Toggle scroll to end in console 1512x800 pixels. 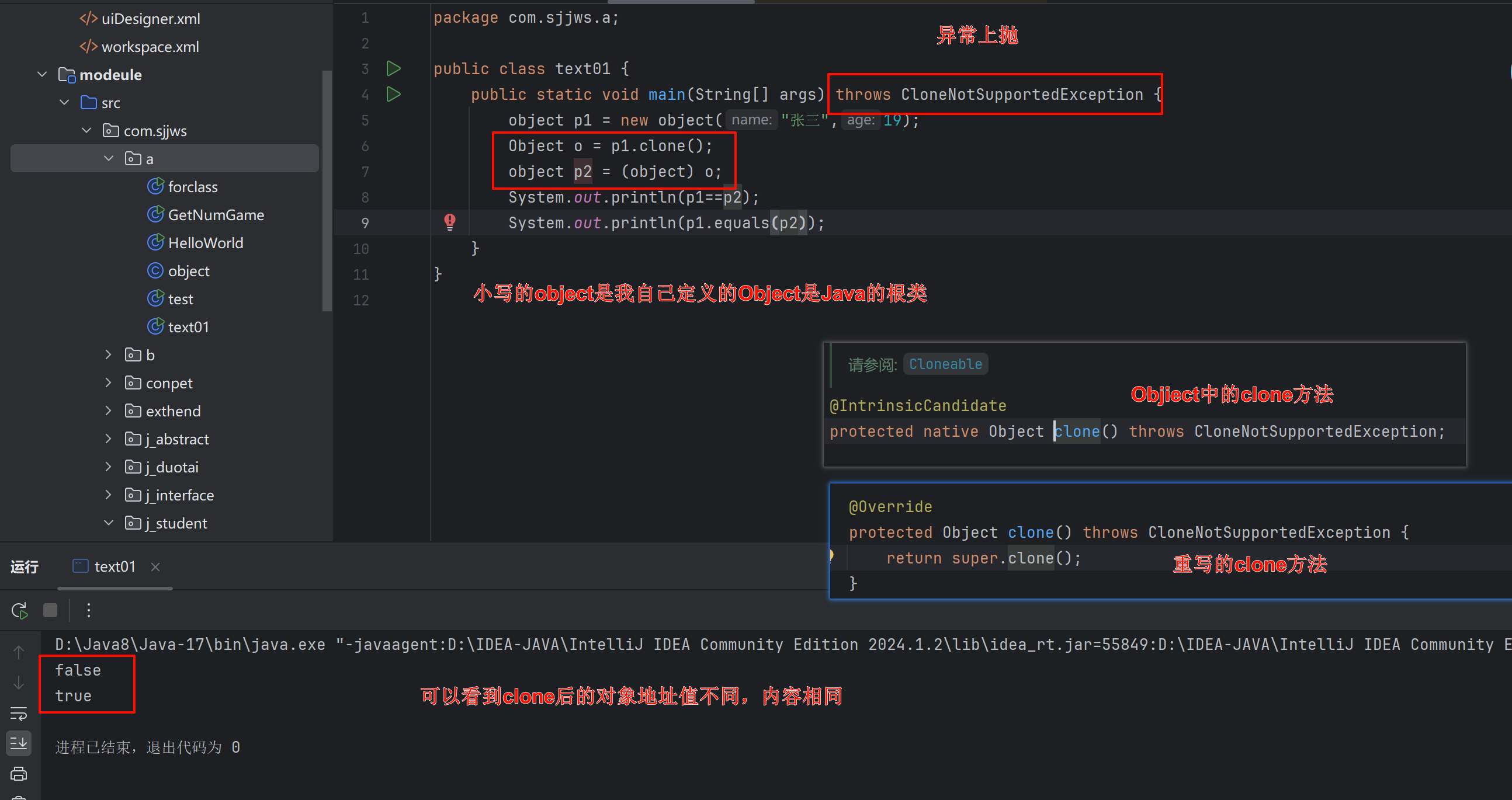click(19, 743)
